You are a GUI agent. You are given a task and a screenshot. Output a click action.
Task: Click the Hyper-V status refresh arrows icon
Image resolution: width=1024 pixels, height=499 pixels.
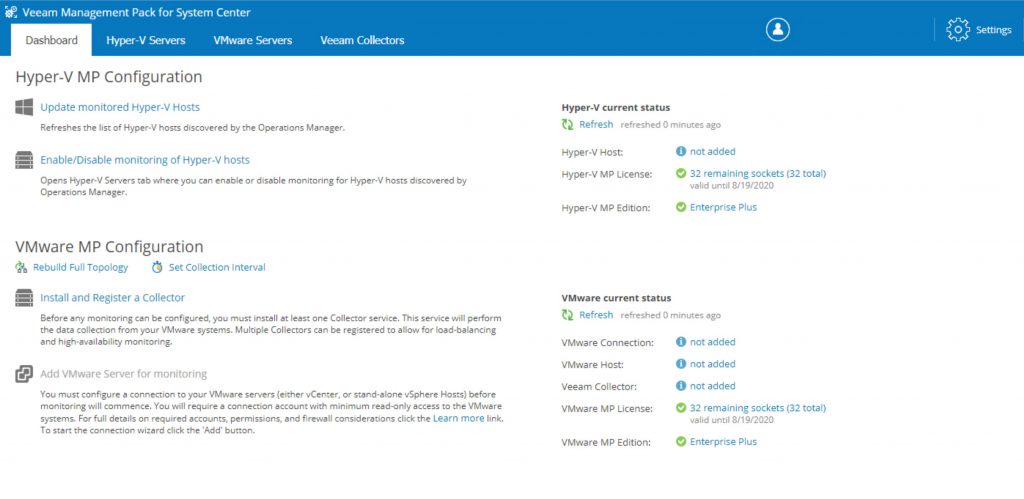(568, 124)
